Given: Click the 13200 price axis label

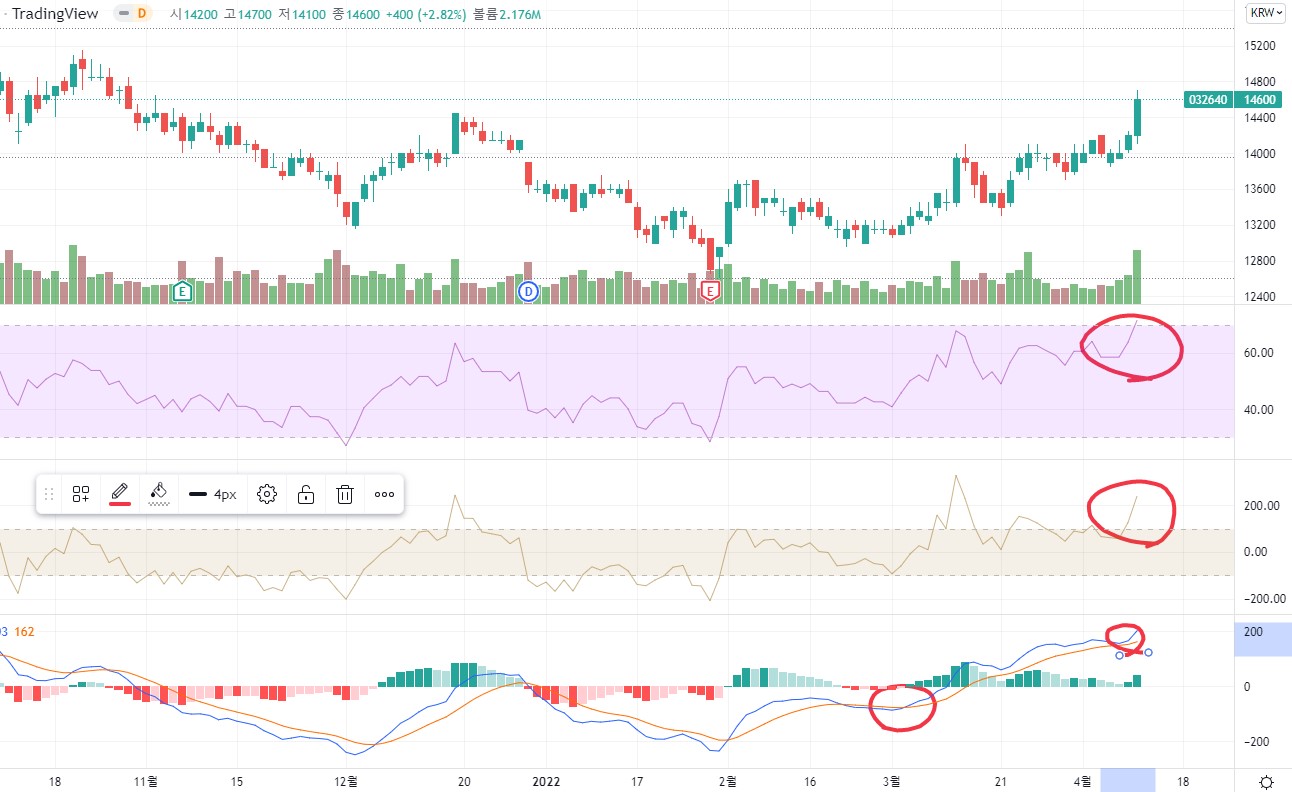Looking at the screenshot, I should point(1259,226).
